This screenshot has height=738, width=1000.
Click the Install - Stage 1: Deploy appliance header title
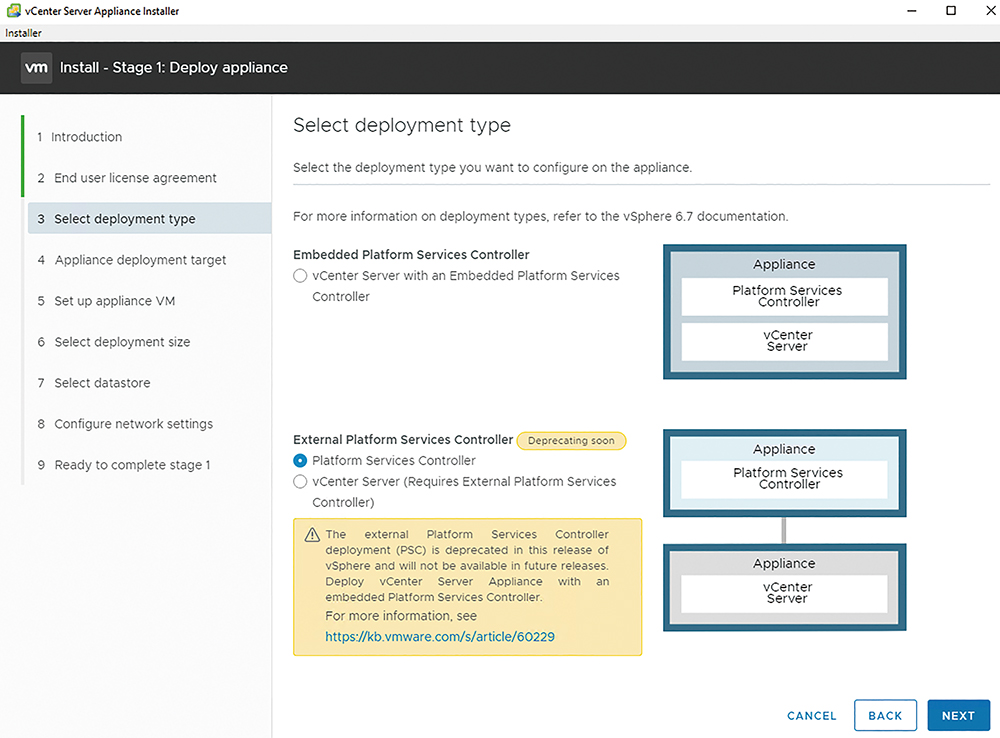click(x=173, y=68)
